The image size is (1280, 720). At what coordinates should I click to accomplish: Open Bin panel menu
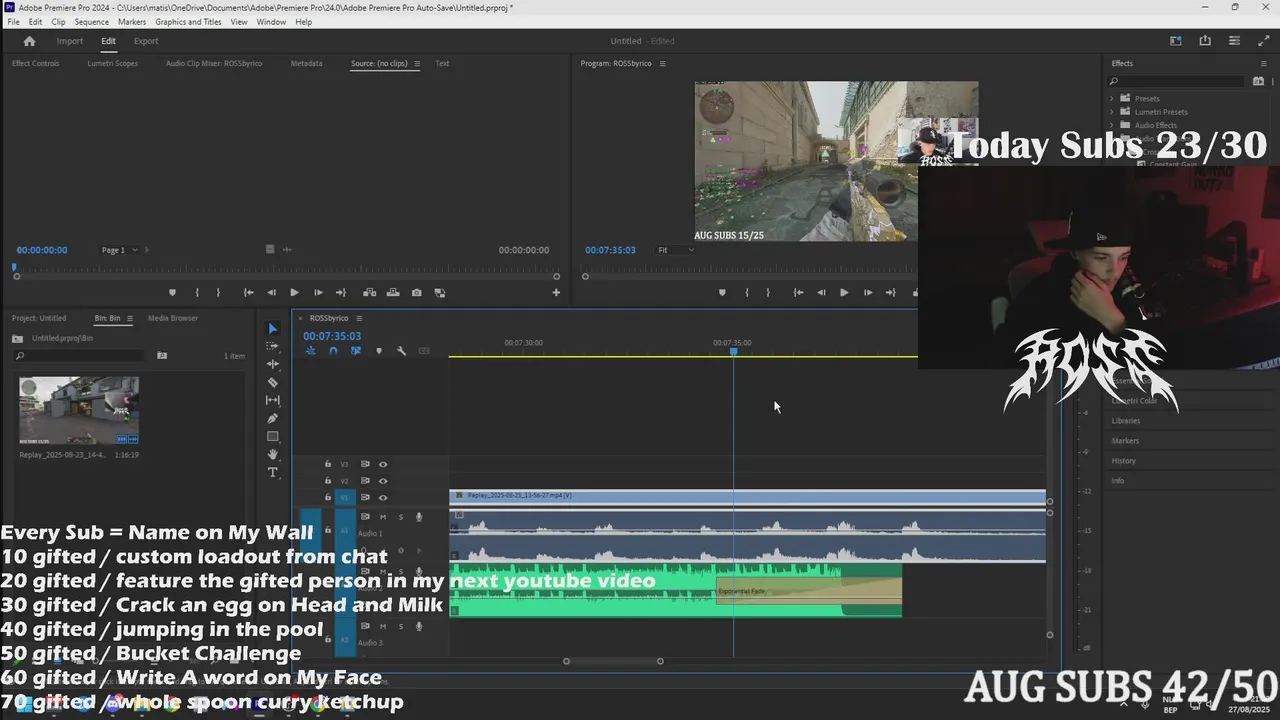[129, 318]
